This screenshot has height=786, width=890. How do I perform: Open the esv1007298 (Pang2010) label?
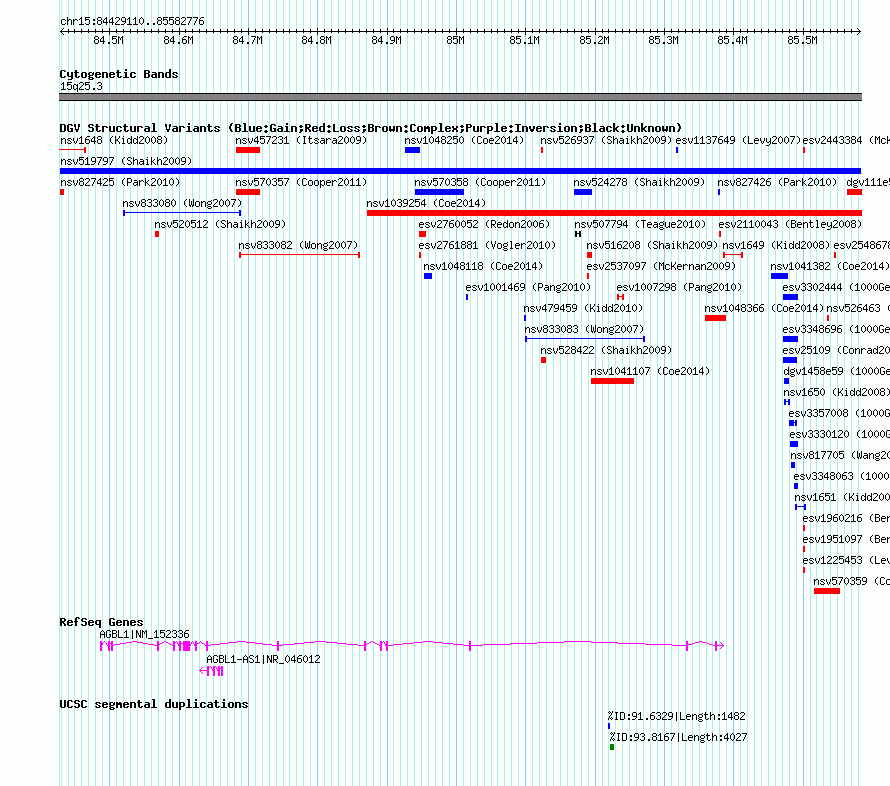[x=679, y=287]
